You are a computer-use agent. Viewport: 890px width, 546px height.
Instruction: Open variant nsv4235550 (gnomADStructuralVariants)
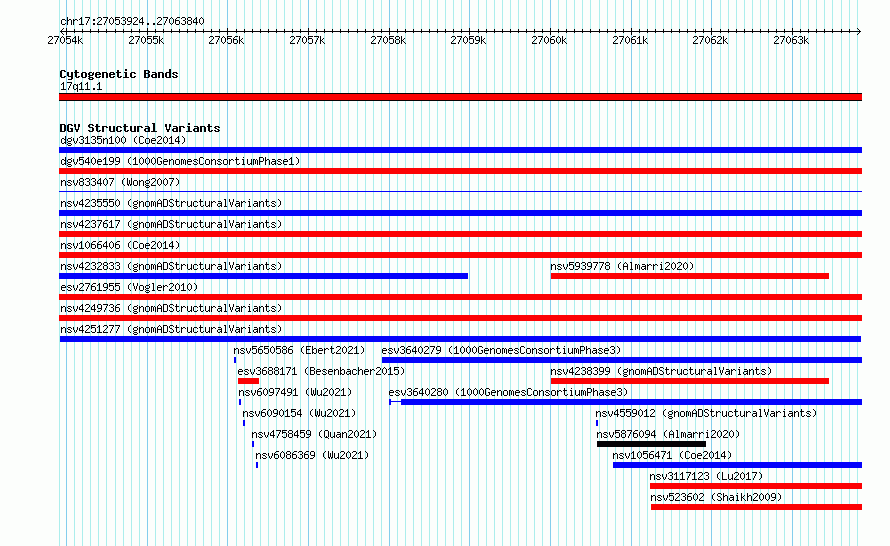(x=171, y=203)
